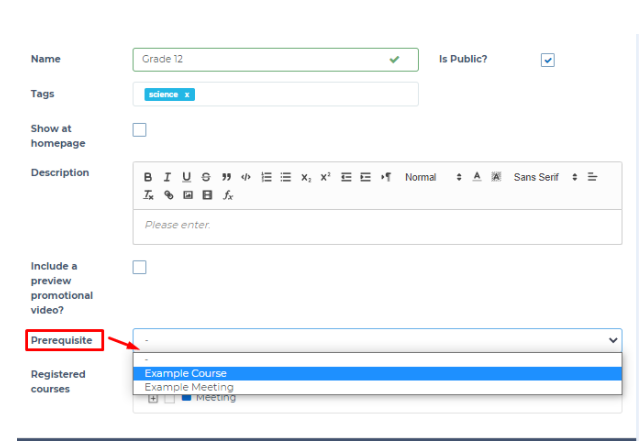The height and width of the screenshot is (448, 644).
Task: Click the formula fx icon
Action: (227, 195)
